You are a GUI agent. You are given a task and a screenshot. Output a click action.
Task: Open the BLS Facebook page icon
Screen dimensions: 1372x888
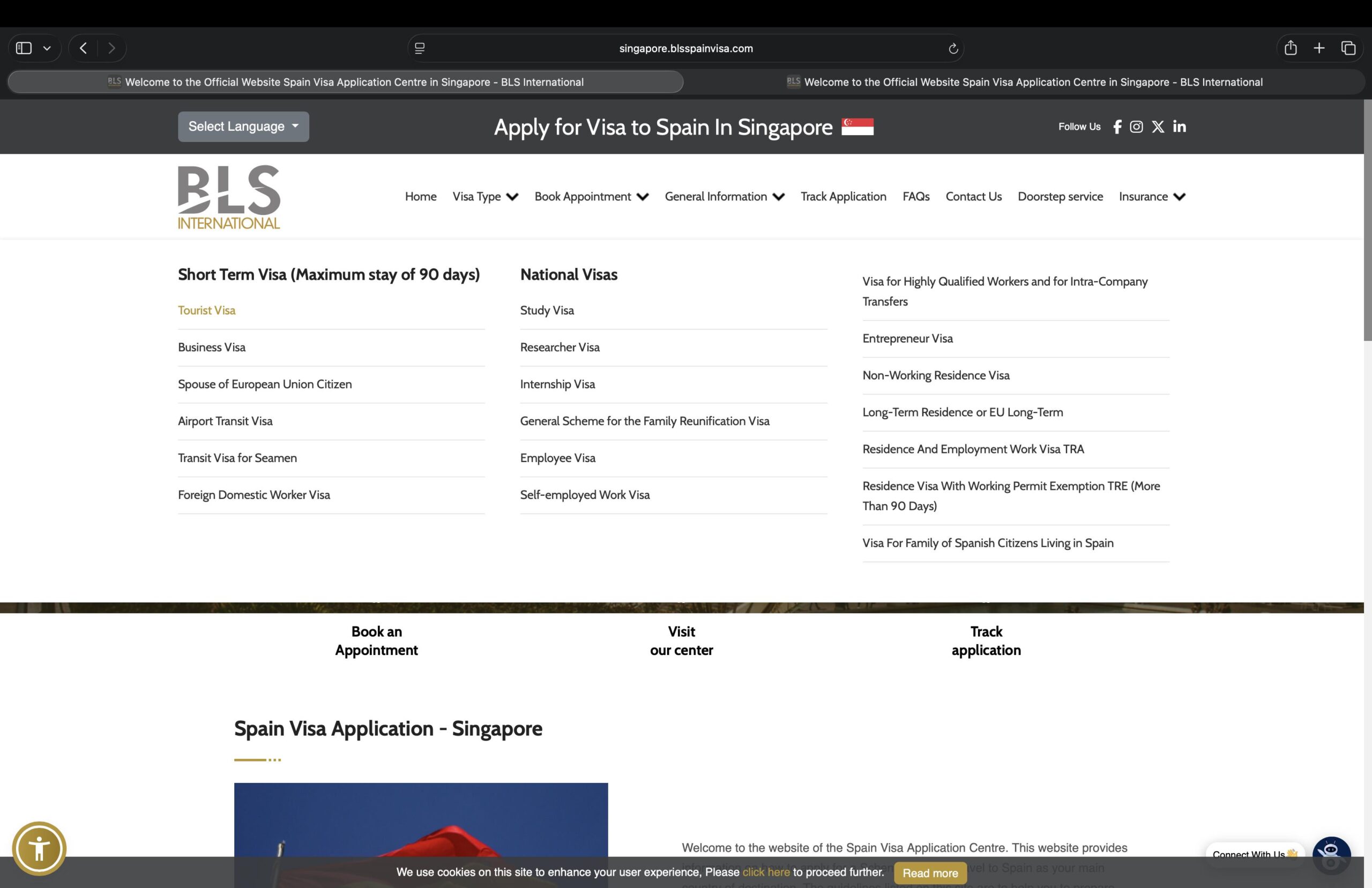point(1117,126)
